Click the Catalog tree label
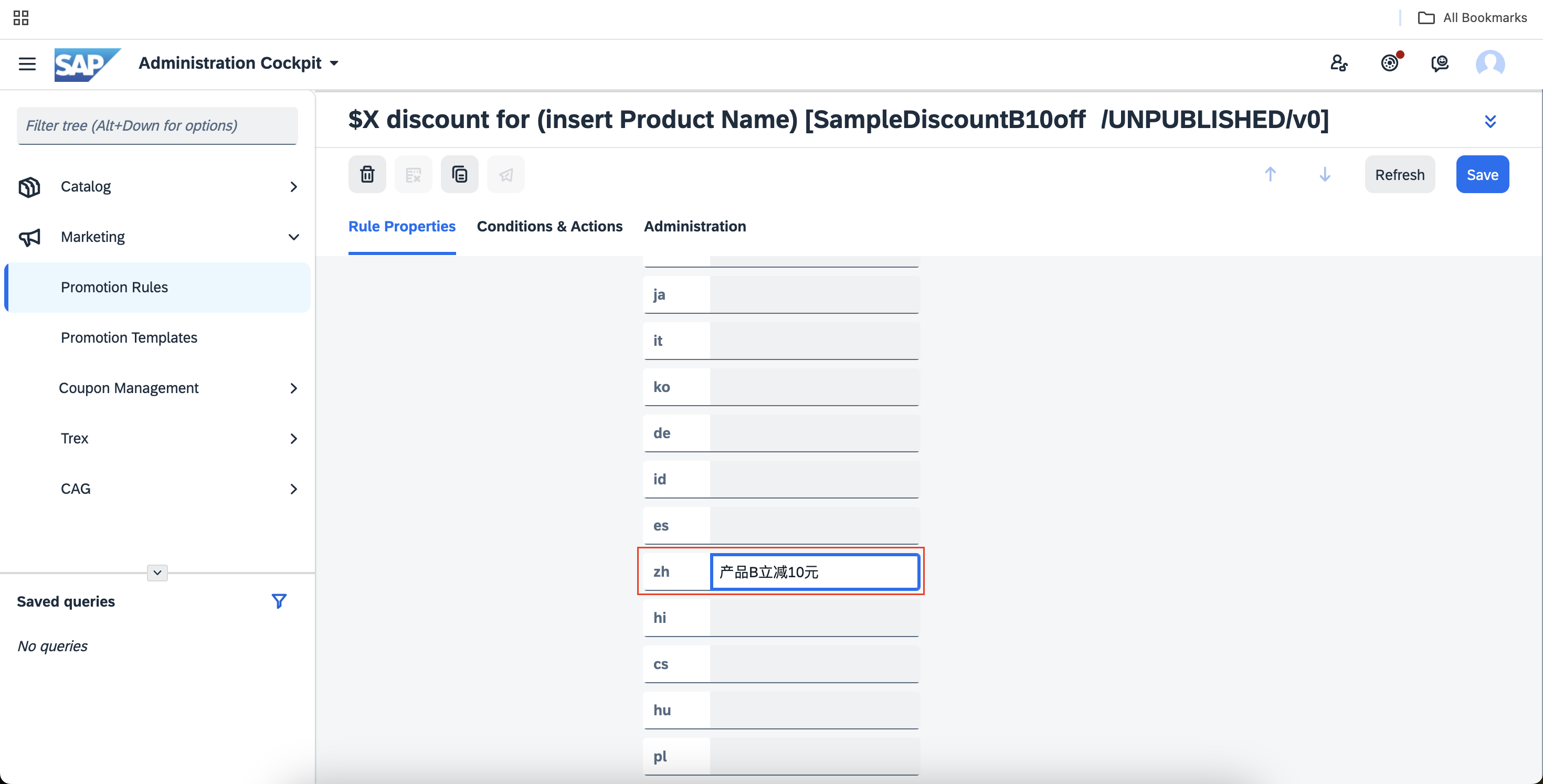Viewport: 1543px width, 784px height. click(x=86, y=187)
